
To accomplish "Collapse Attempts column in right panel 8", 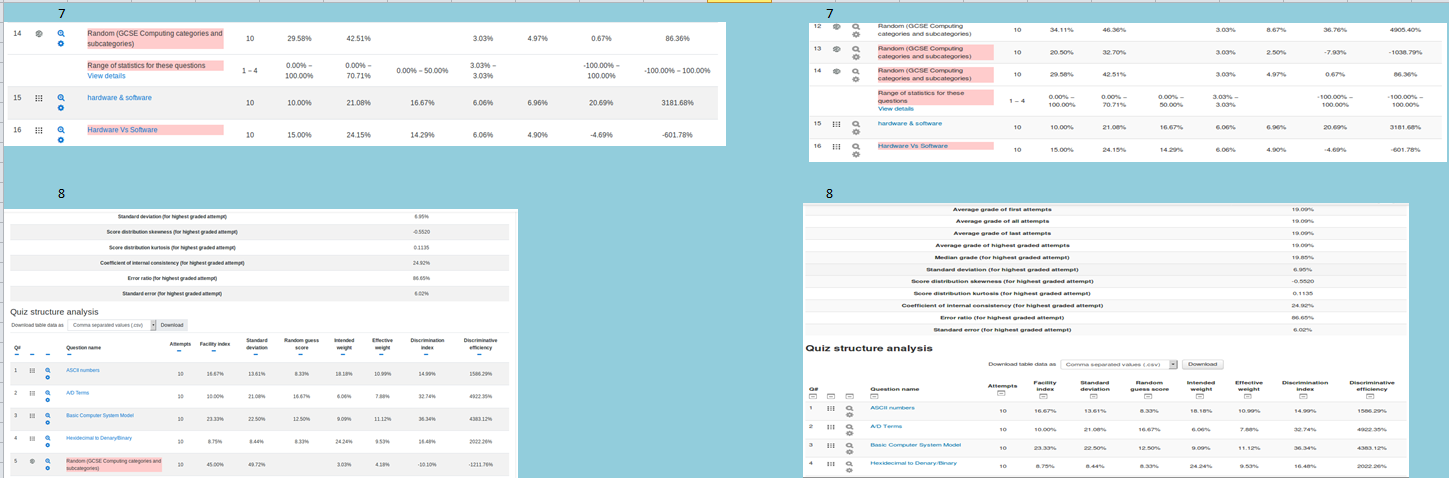I will (x=1001, y=393).
